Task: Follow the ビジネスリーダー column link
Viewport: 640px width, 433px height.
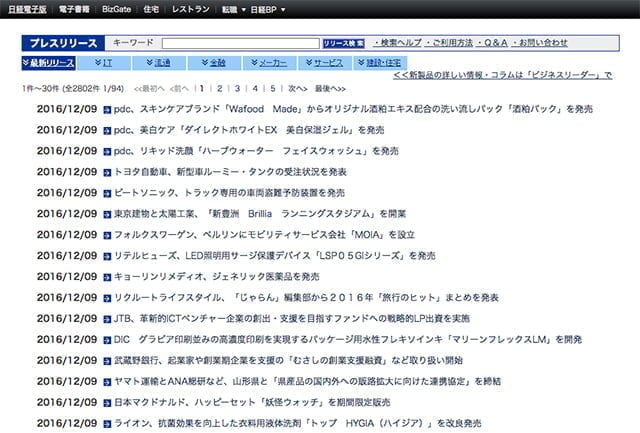Action: tap(503, 75)
